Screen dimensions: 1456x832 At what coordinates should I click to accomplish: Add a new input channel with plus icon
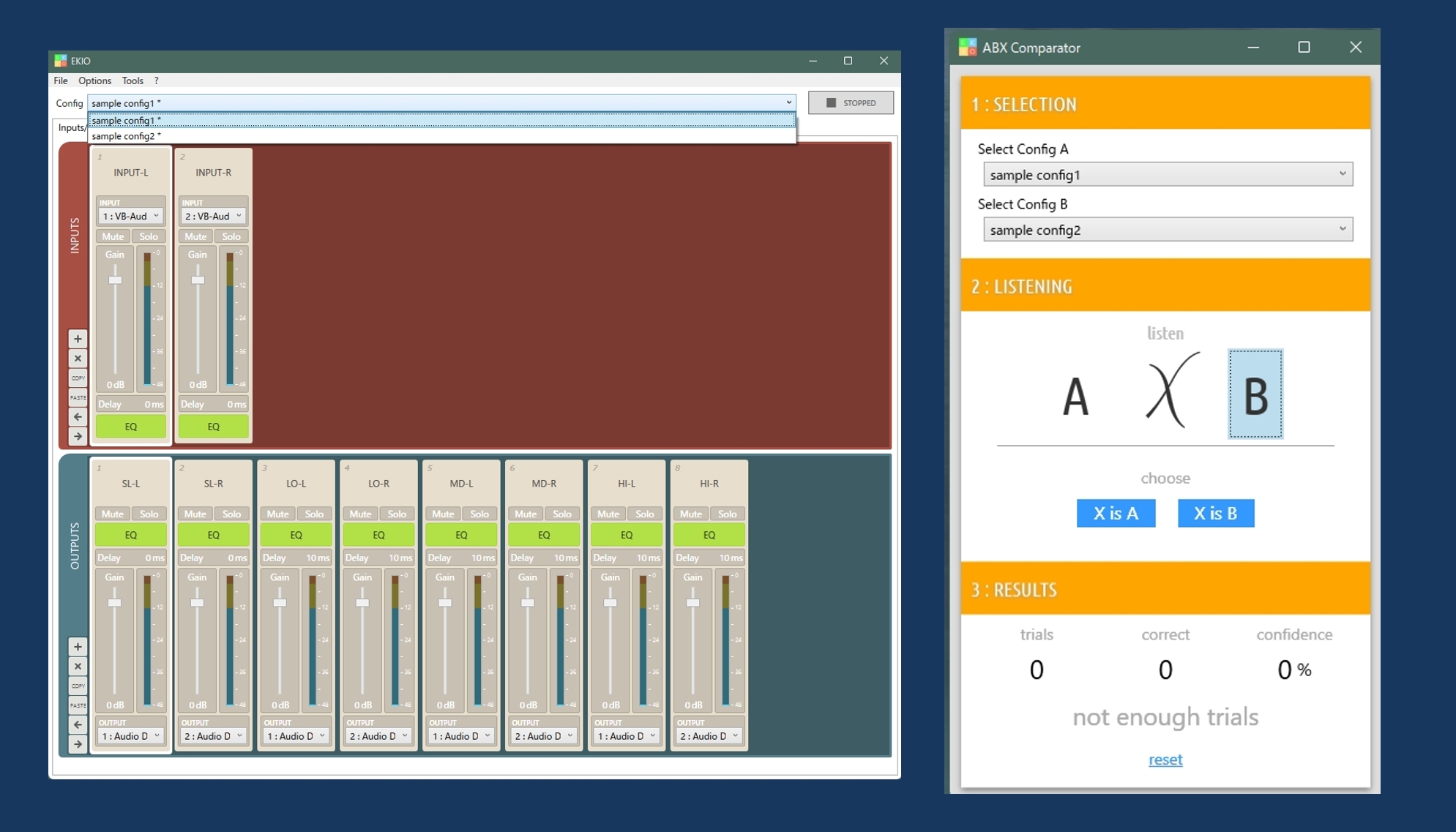tap(78, 339)
